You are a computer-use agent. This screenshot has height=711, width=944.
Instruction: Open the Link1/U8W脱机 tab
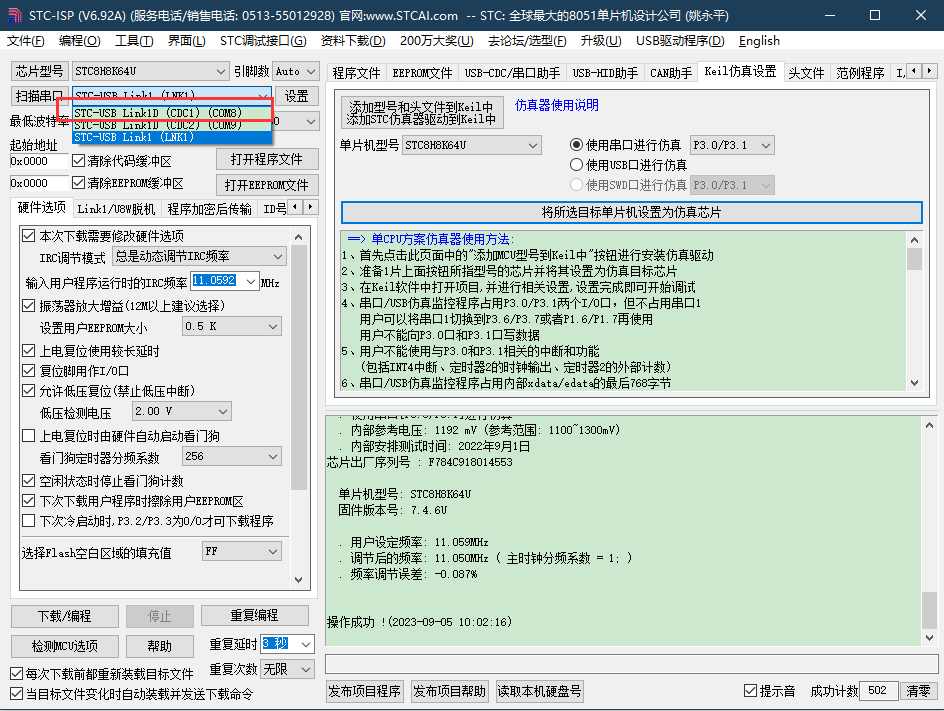[116, 209]
